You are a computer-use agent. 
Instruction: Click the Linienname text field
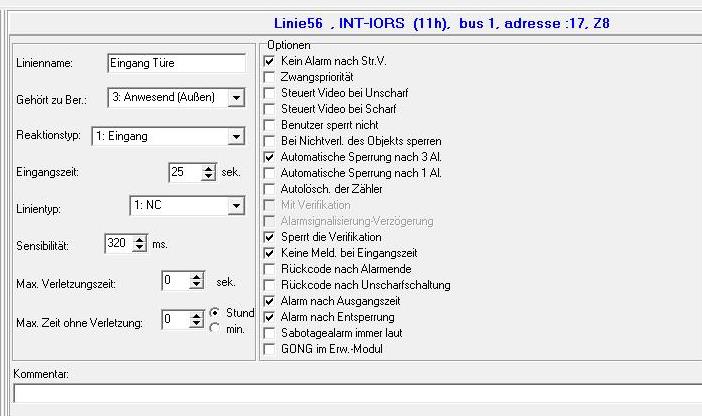click(176, 63)
